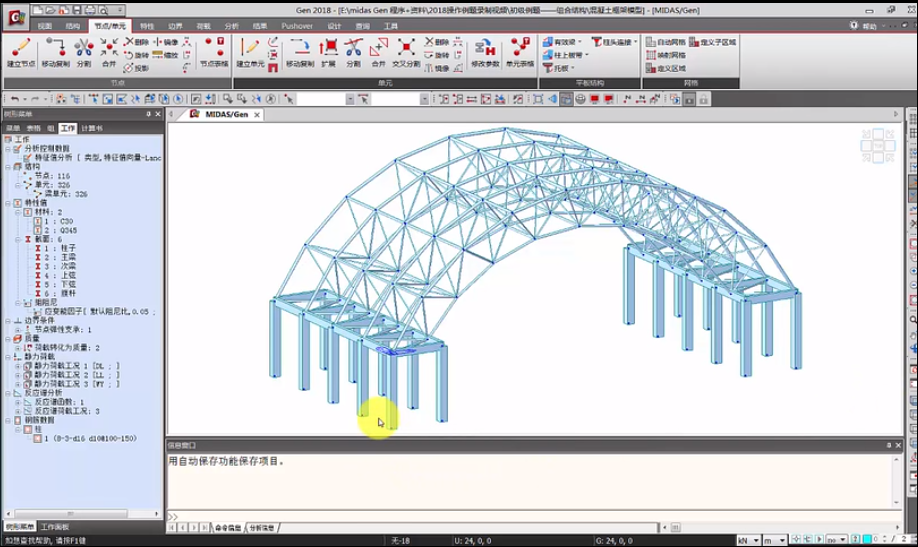Switch to the Pushover ribbon tab
The image size is (918, 547).
click(x=297, y=25)
